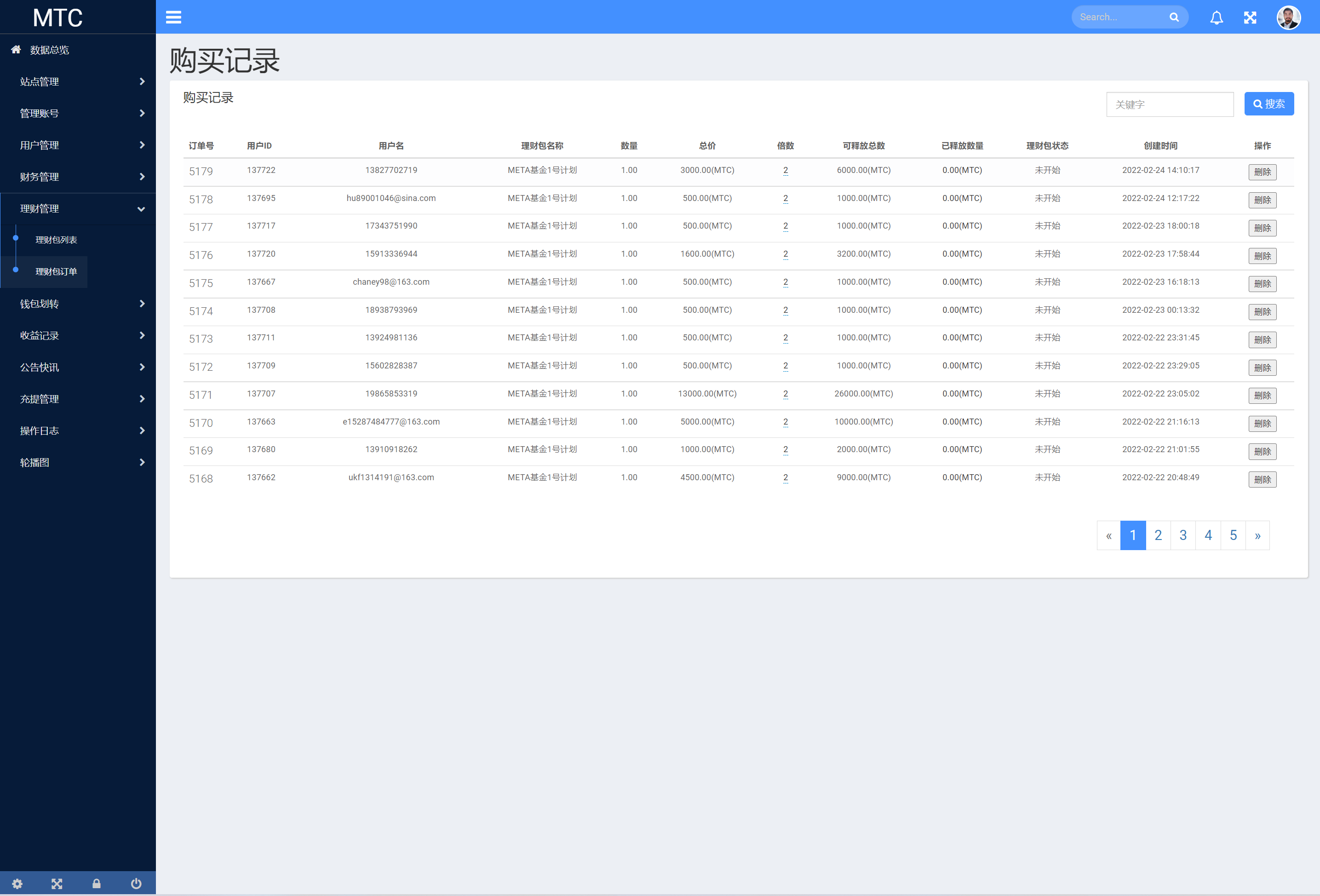Image resolution: width=1320 pixels, height=896 pixels.
Task: Click the fullscreen expand icon
Action: [1252, 17]
